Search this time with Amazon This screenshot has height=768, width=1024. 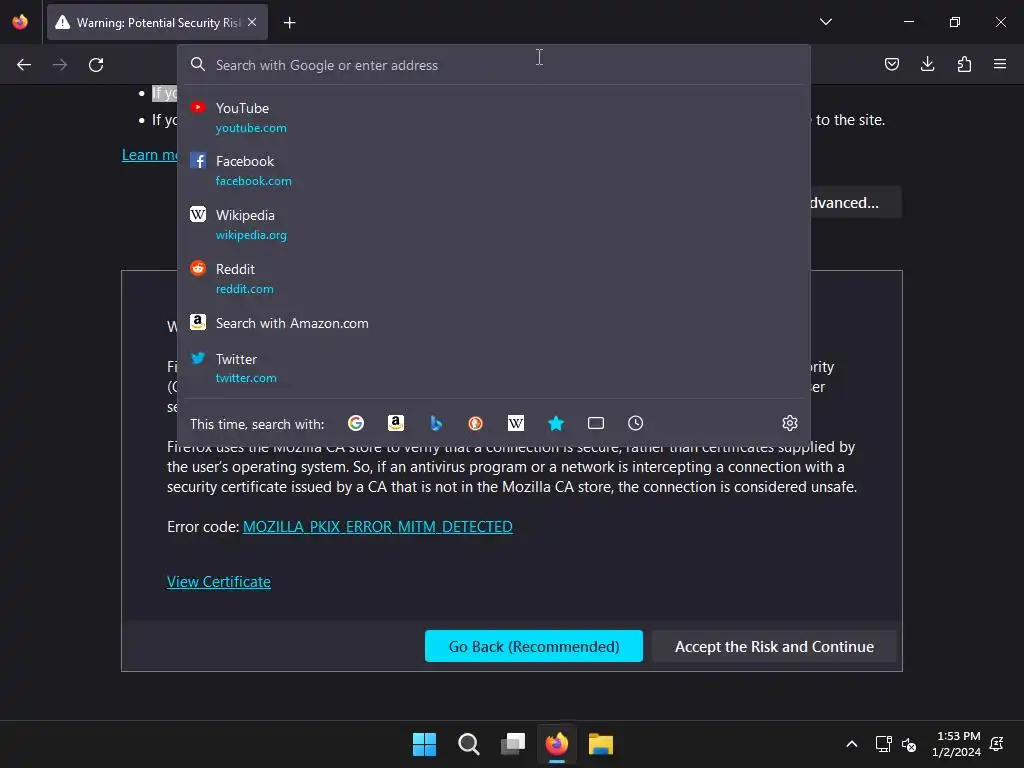click(396, 423)
